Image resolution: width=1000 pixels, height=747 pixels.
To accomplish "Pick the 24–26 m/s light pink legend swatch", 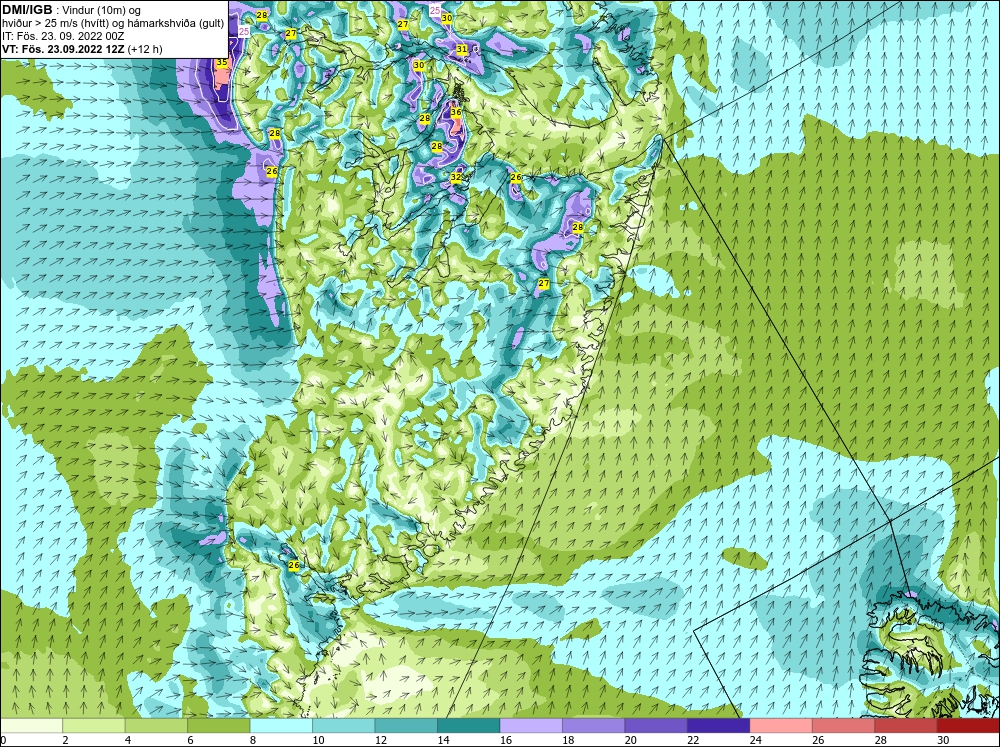I will (781, 725).
